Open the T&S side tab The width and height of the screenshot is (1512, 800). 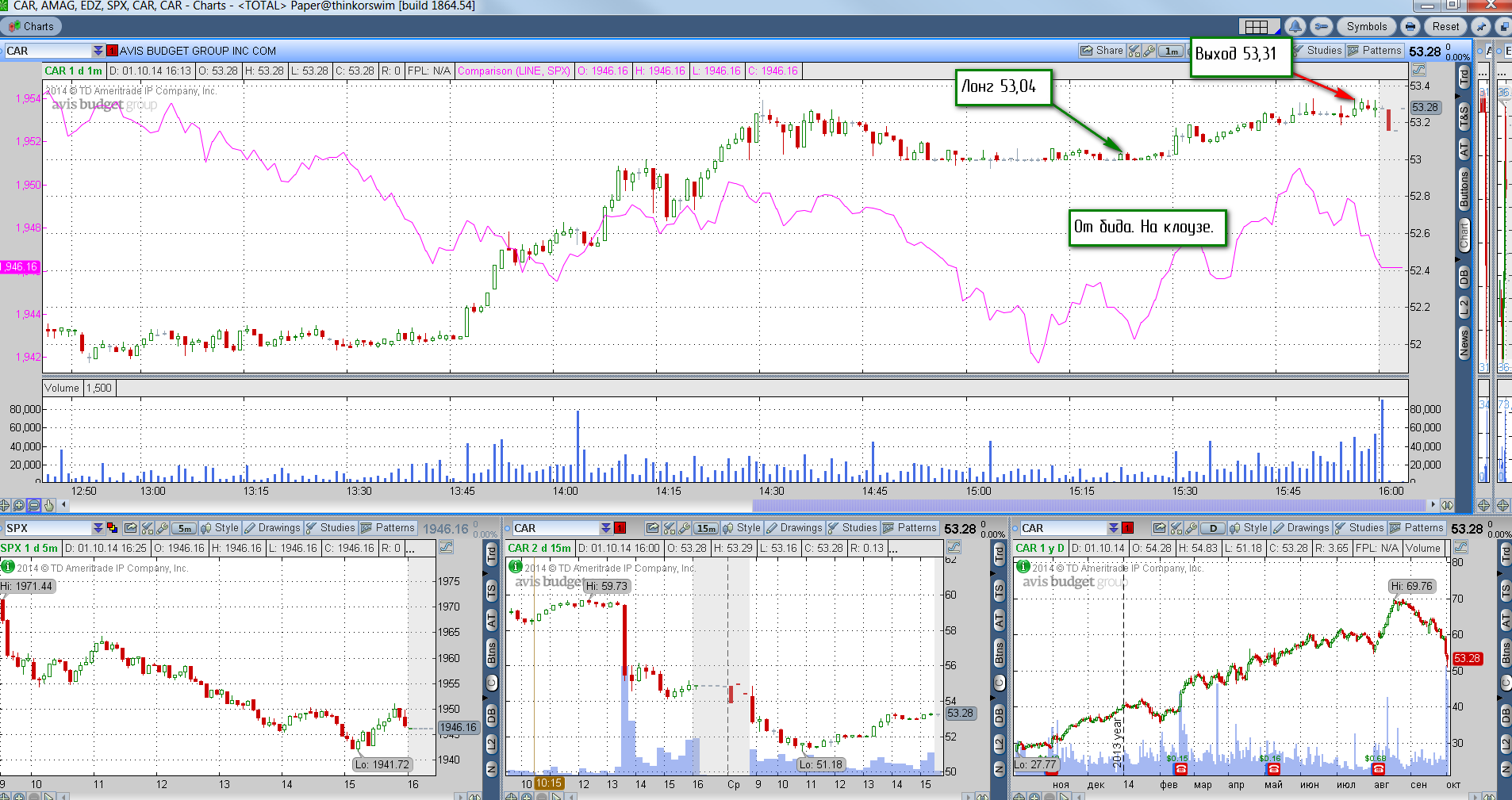pyautogui.click(x=1464, y=117)
